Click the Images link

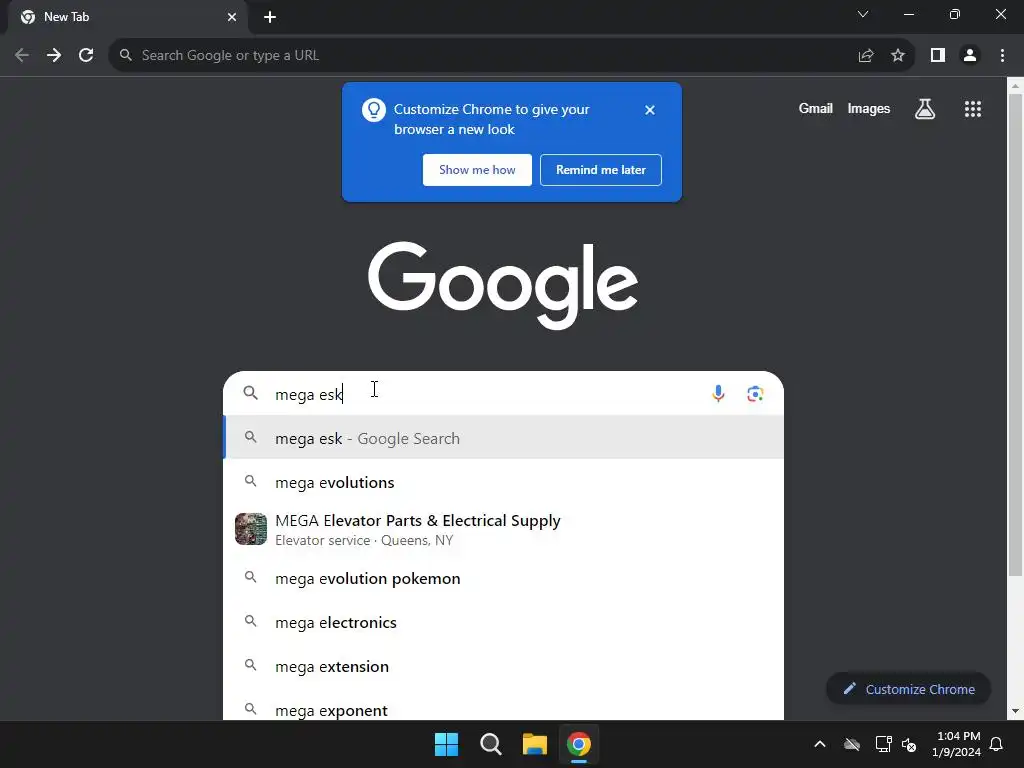(869, 109)
